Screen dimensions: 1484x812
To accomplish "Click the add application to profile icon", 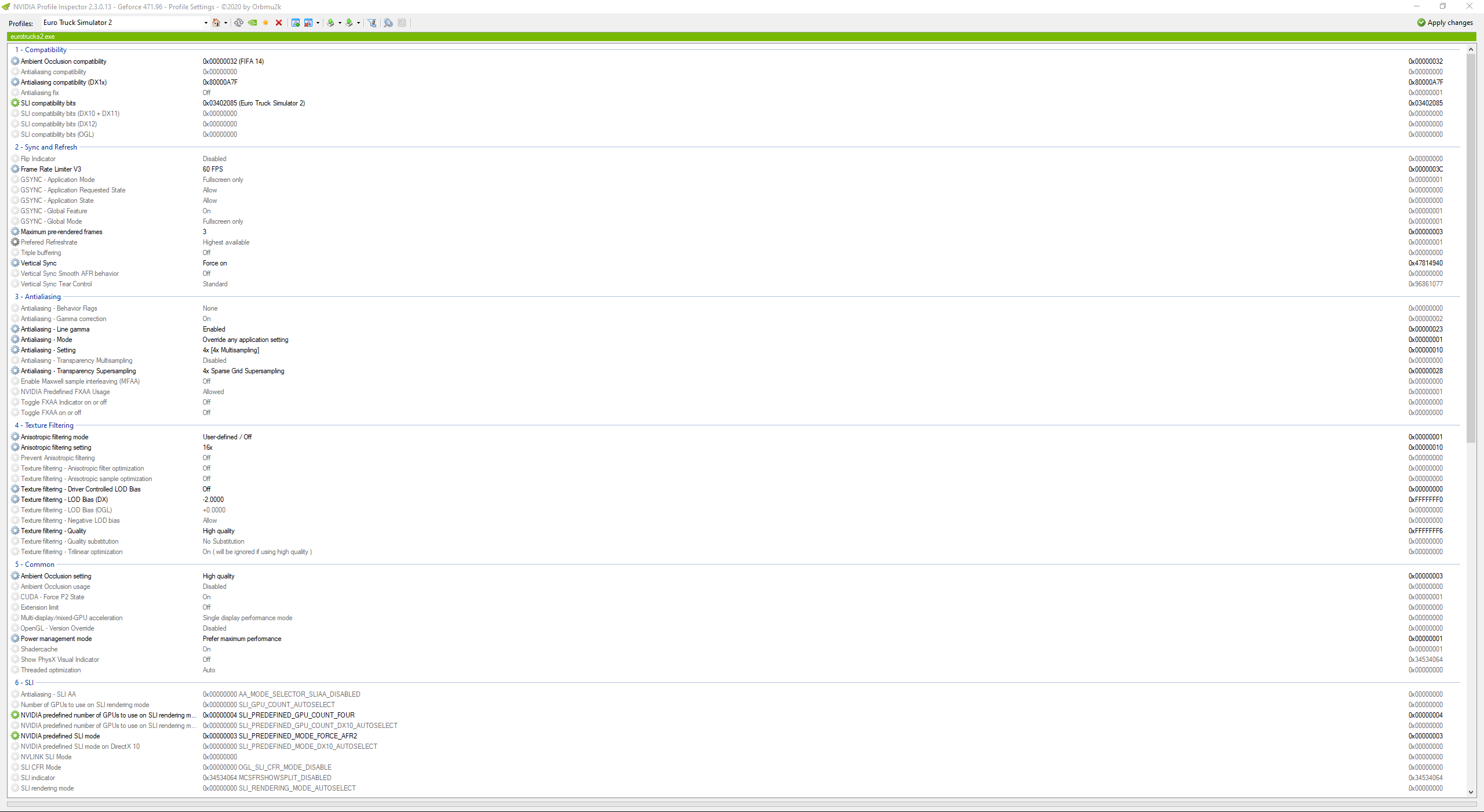I will click(x=296, y=23).
